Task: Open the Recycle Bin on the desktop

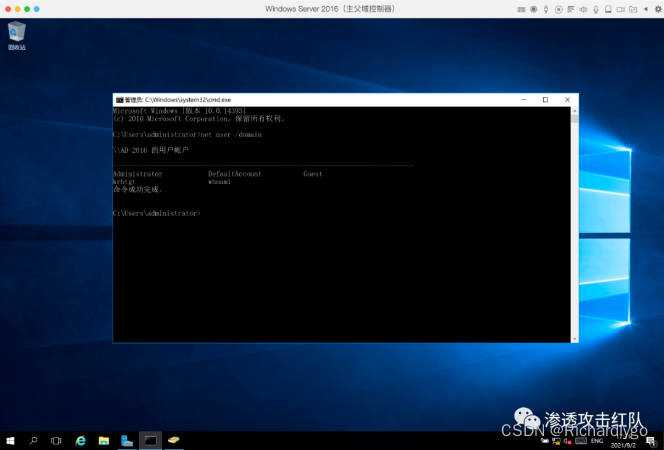Action: pos(17,36)
